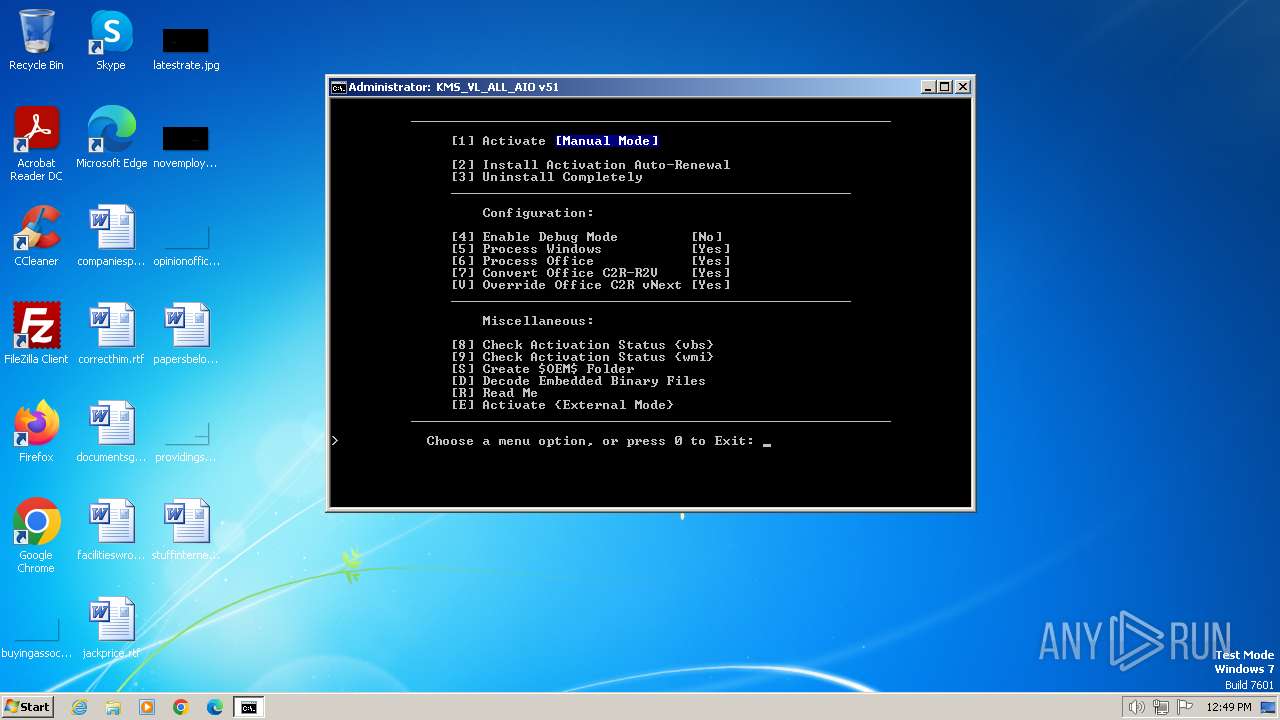The image size is (1280, 720).
Task: Open Chrome from the taskbar
Action: point(181,707)
